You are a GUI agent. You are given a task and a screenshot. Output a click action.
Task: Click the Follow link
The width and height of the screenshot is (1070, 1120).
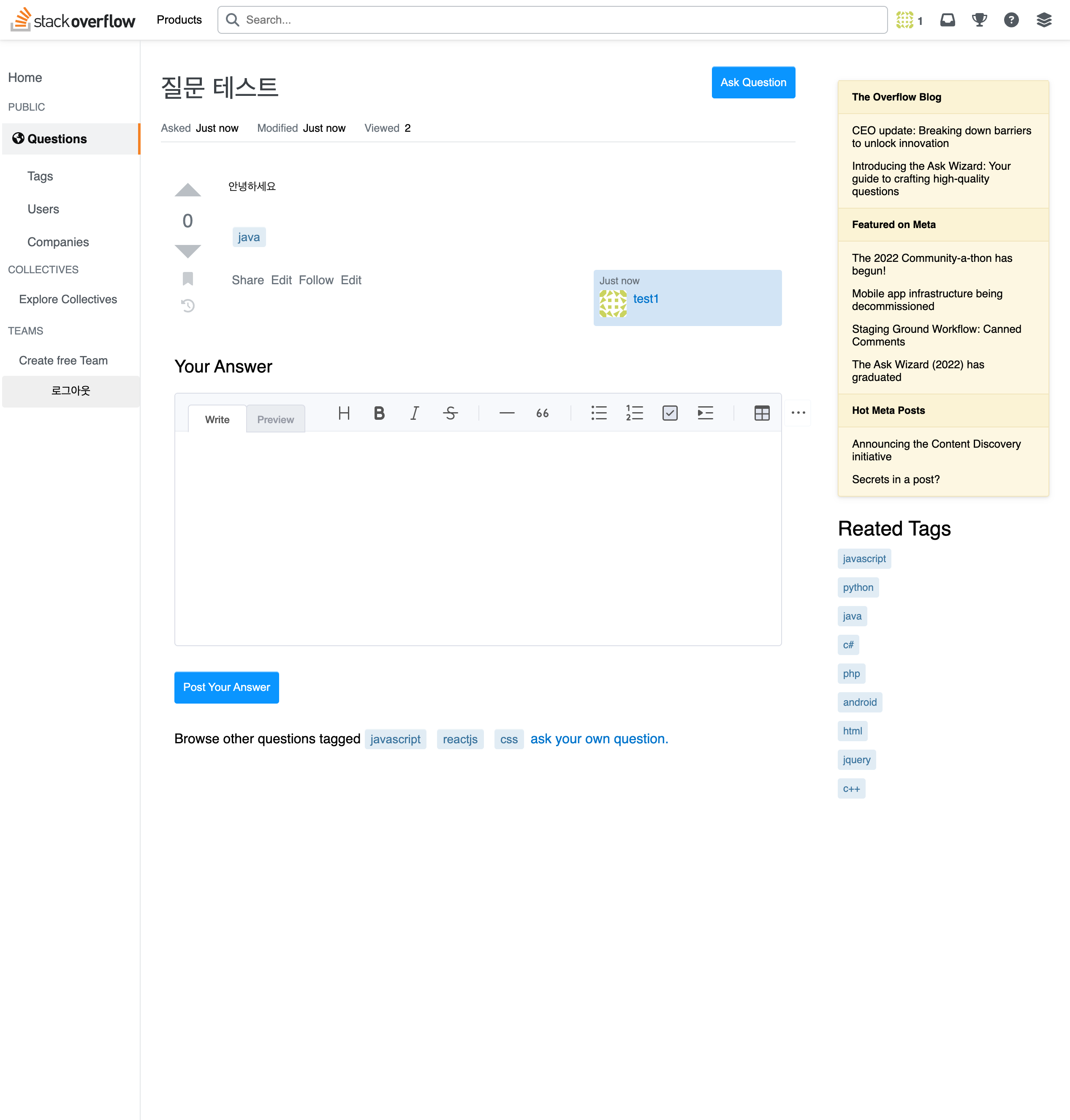point(316,280)
